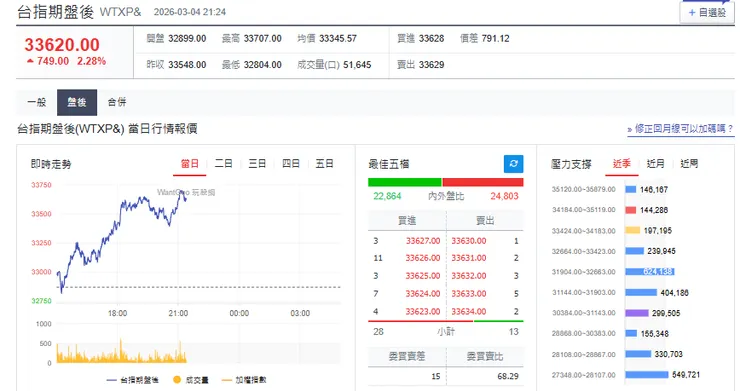Select 近季 in 壓力支撐 panel
Viewport: 740px width, 391px height.
[x=622, y=164]
